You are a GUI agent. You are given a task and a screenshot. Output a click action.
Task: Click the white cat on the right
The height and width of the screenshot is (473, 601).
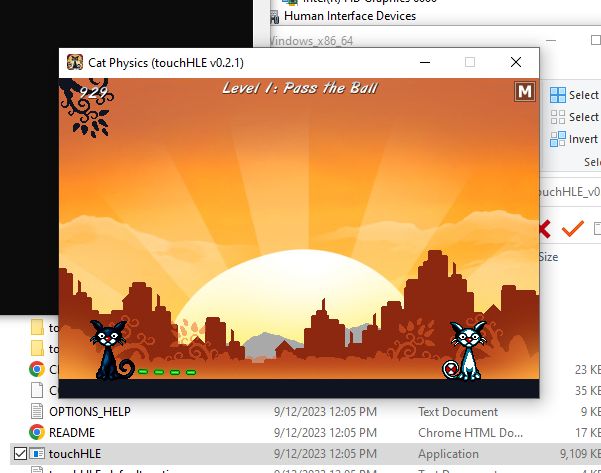pyautogui.click(x=468, y=350)
